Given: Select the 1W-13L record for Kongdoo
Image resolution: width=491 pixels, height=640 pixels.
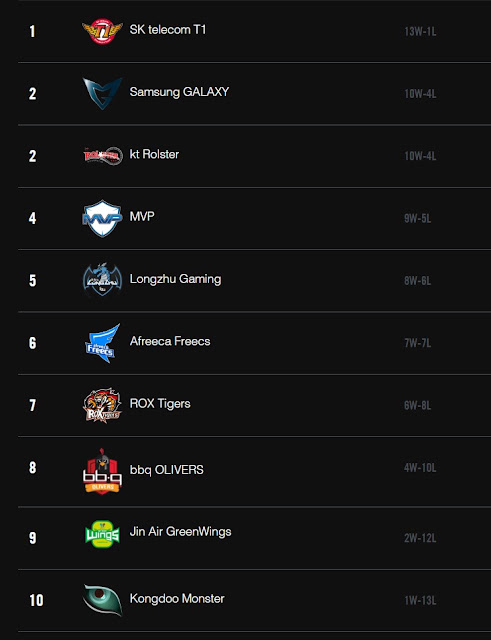Looking at the screenshot, I should pyautogui.click(x=420, y=600).
